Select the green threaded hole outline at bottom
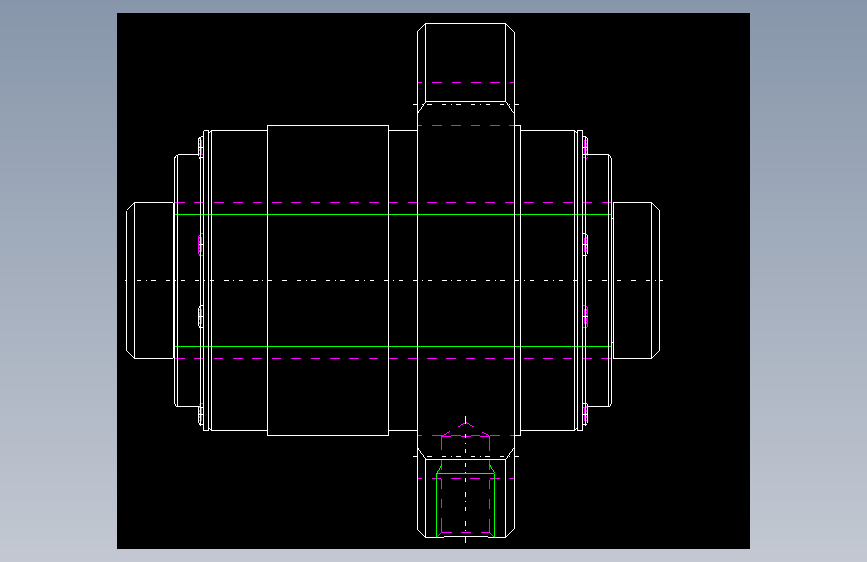867x562 pixels. tap(466, 504)
